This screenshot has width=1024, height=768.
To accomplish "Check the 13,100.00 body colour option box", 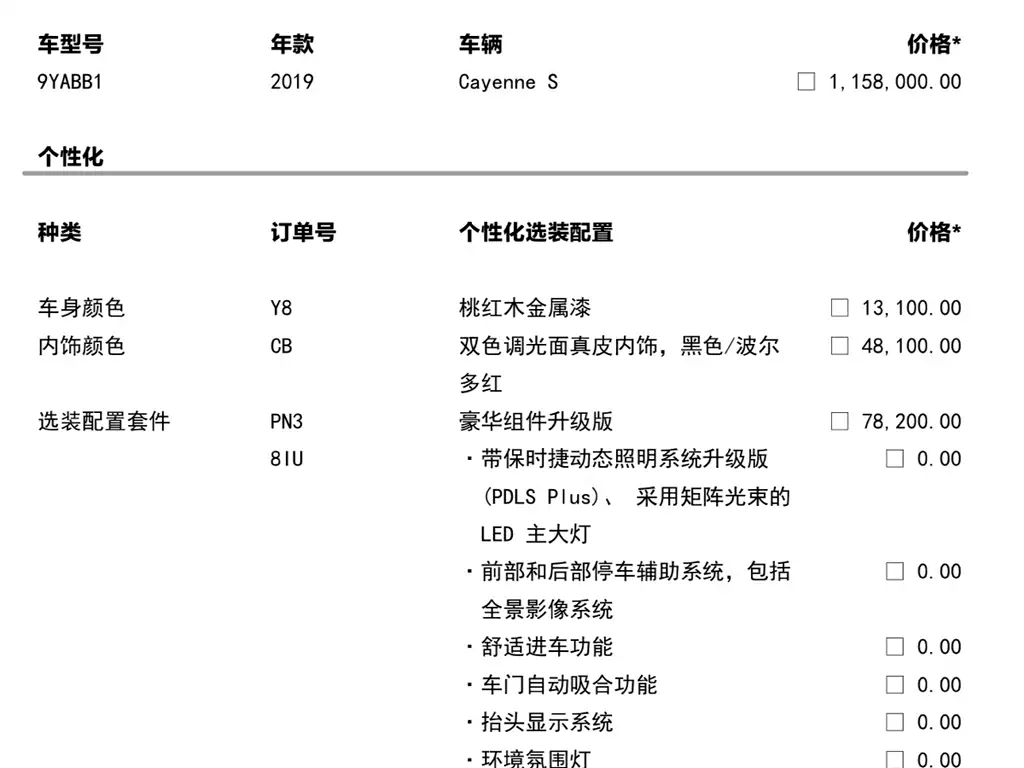I will coord(839,308).
